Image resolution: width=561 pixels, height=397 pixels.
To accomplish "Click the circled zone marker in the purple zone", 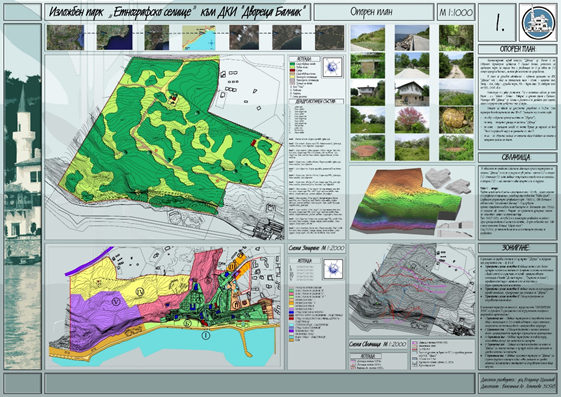I will click(115, 302).
